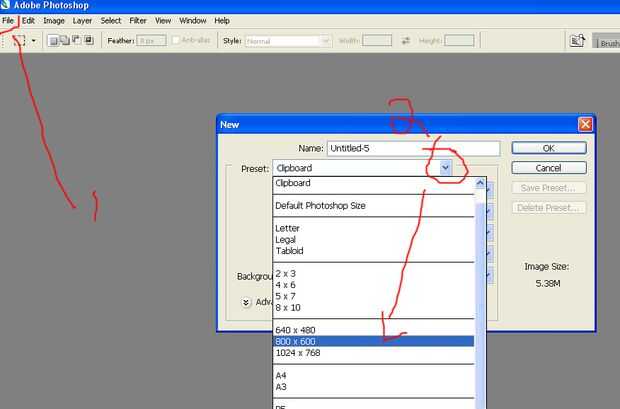The image size is (620, 409).
Task: Click the rectangular marquee tool preset icon
Action: (x=19, y=40)
